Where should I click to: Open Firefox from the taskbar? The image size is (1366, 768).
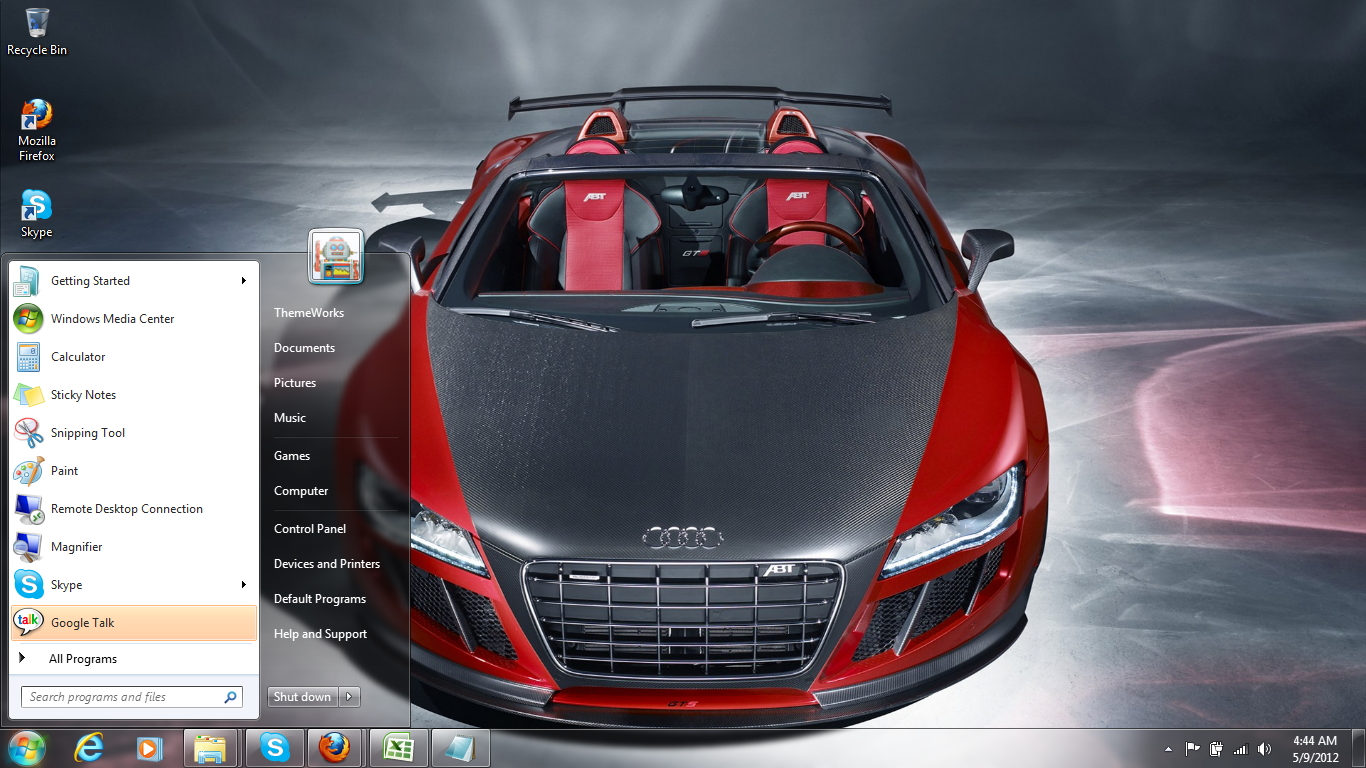click(x=335, y=748)
